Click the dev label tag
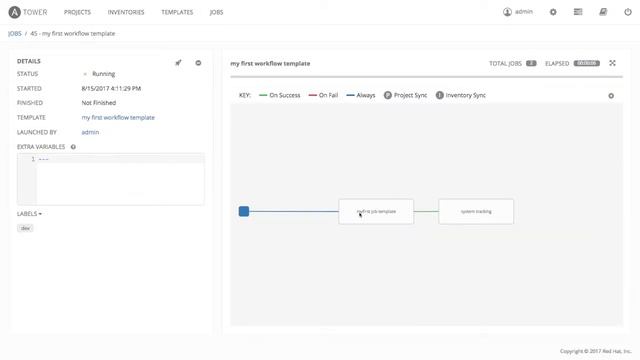The width and height of the screenshot is (640, 360). click(25, 228)
